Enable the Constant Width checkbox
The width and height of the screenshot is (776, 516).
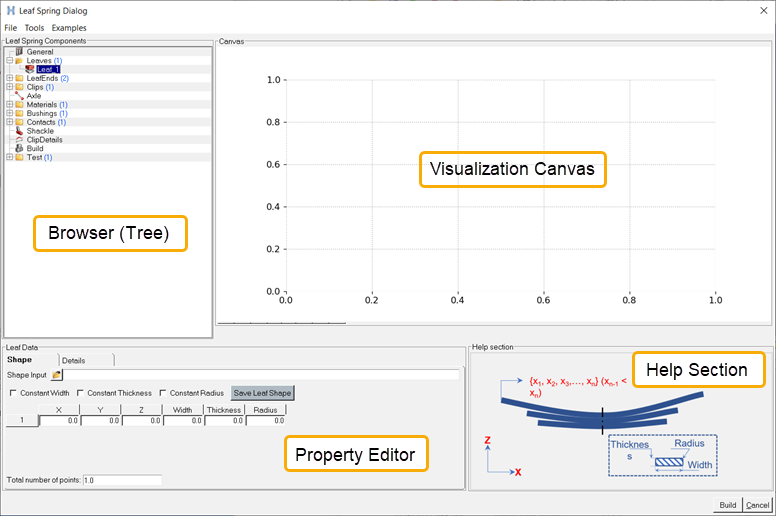12,393
